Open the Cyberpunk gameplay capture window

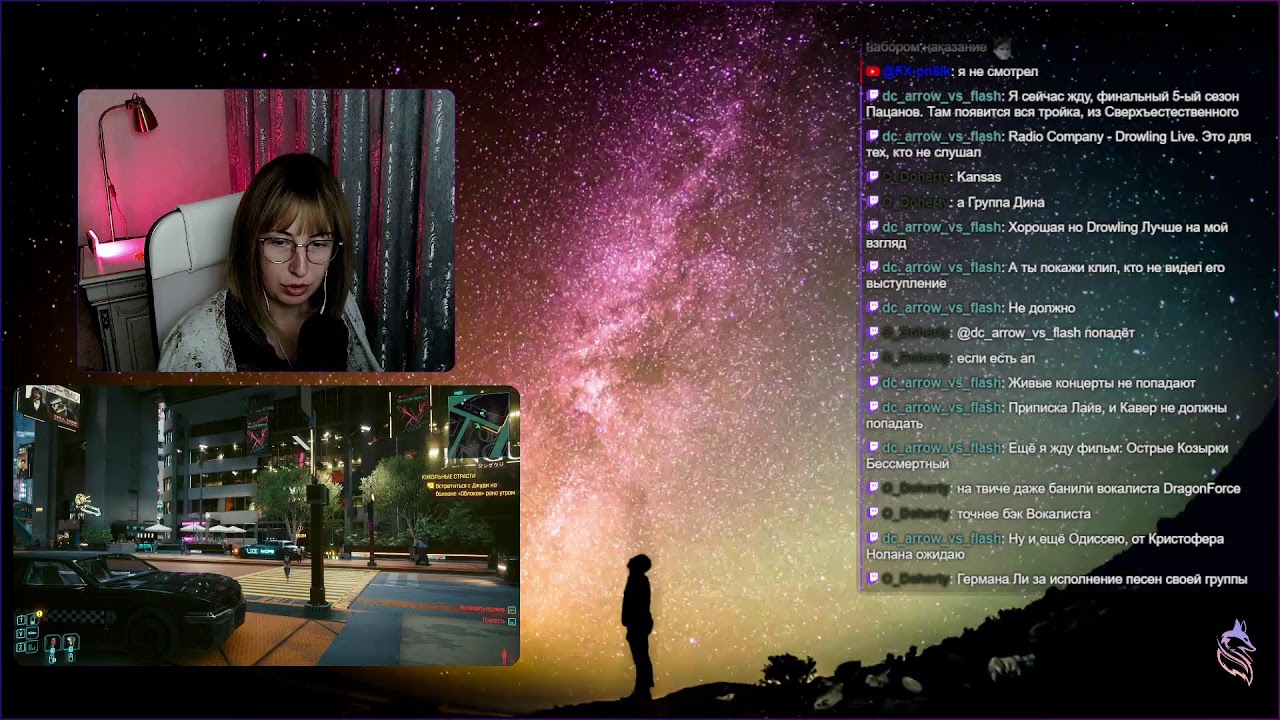coord(266,526)
